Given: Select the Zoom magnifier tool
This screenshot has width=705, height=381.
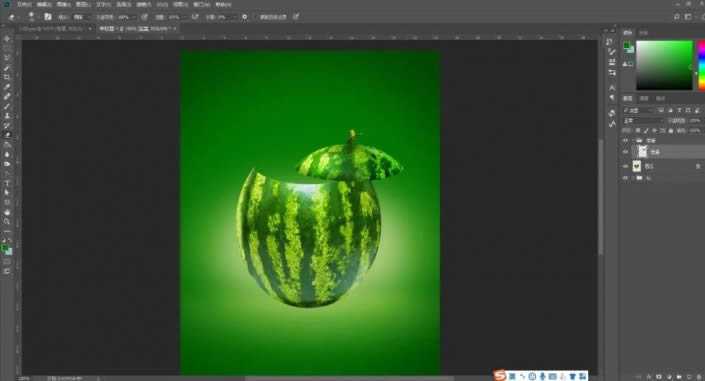Looking at the screenshot, I should [7, 222].
